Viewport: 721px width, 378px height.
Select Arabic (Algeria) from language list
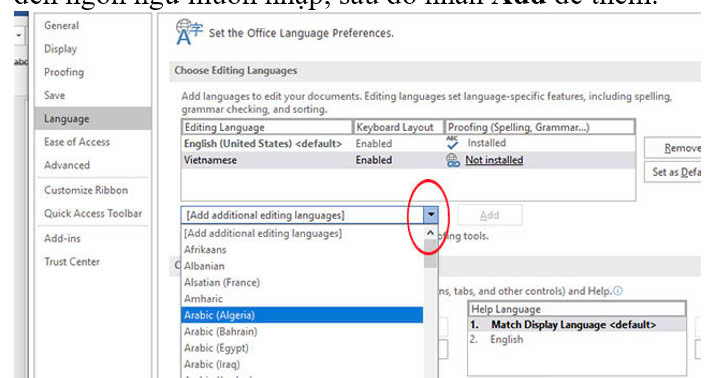pyautogui.click(x=302, y=315)
